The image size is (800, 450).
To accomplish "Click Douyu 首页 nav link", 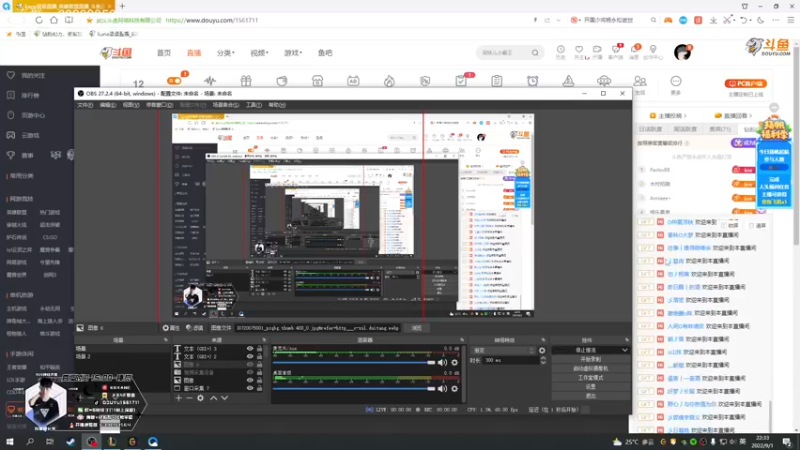I will (164, 53).
